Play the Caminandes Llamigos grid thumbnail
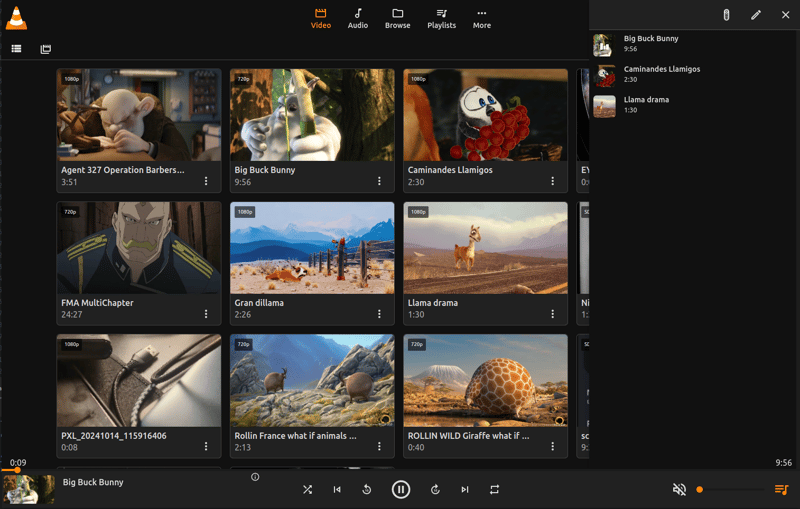Image resolution: width=800 pixels, height=509 pixels. (486, 115)
